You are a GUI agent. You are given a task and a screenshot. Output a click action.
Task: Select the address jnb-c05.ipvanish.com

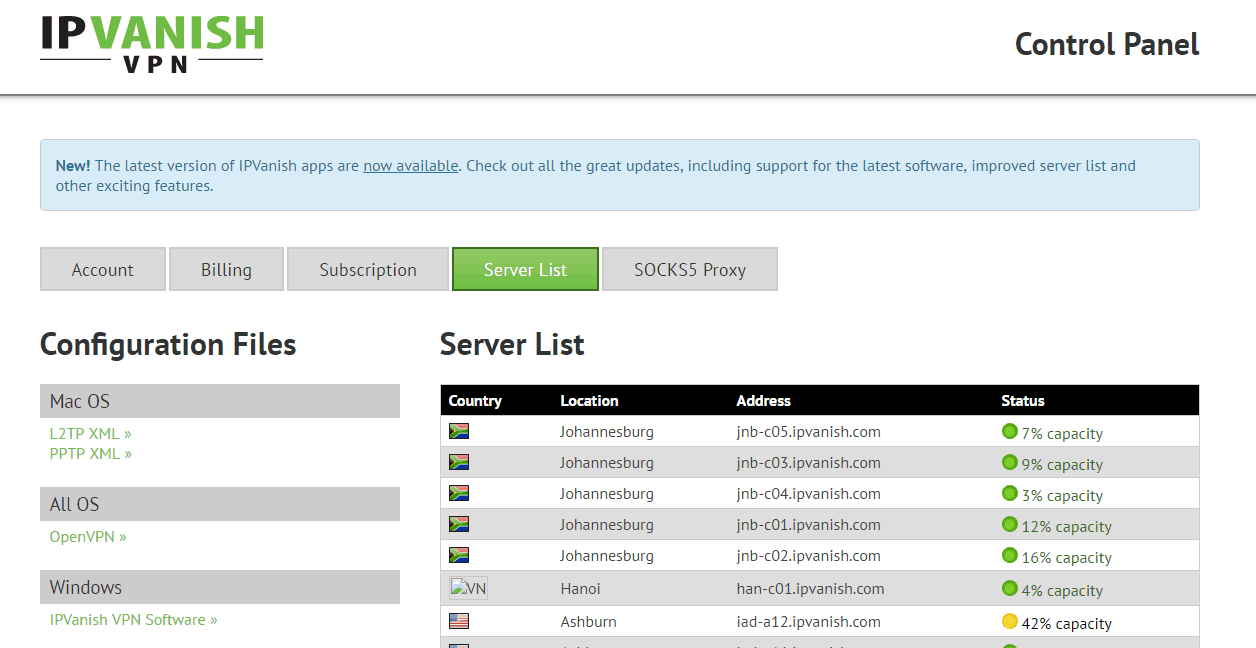coord(809,432)
